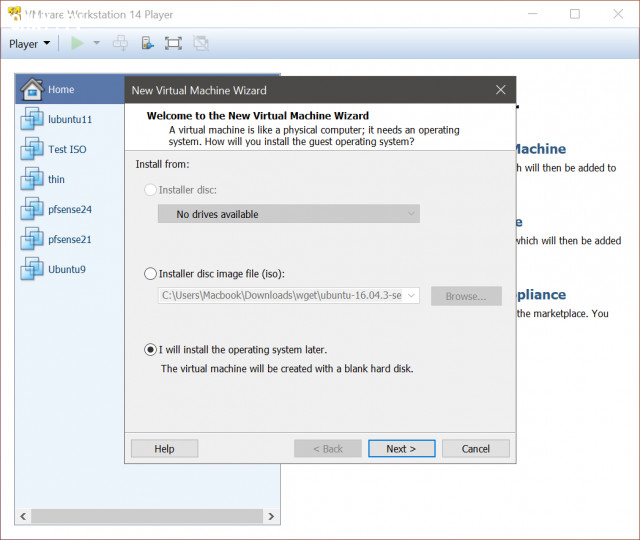Viewport: 640px width, 540px height.
Task: Click the Home house icon
Action: pyautogui.click(x=32, y=89)
